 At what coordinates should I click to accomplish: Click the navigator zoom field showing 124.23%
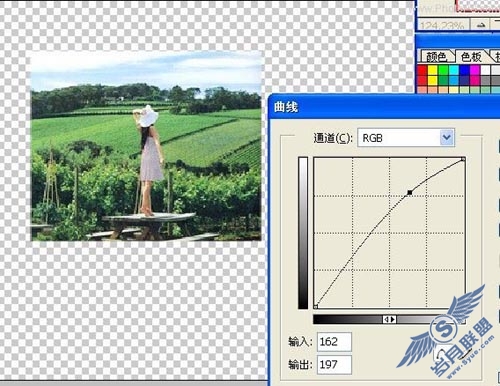442,25
